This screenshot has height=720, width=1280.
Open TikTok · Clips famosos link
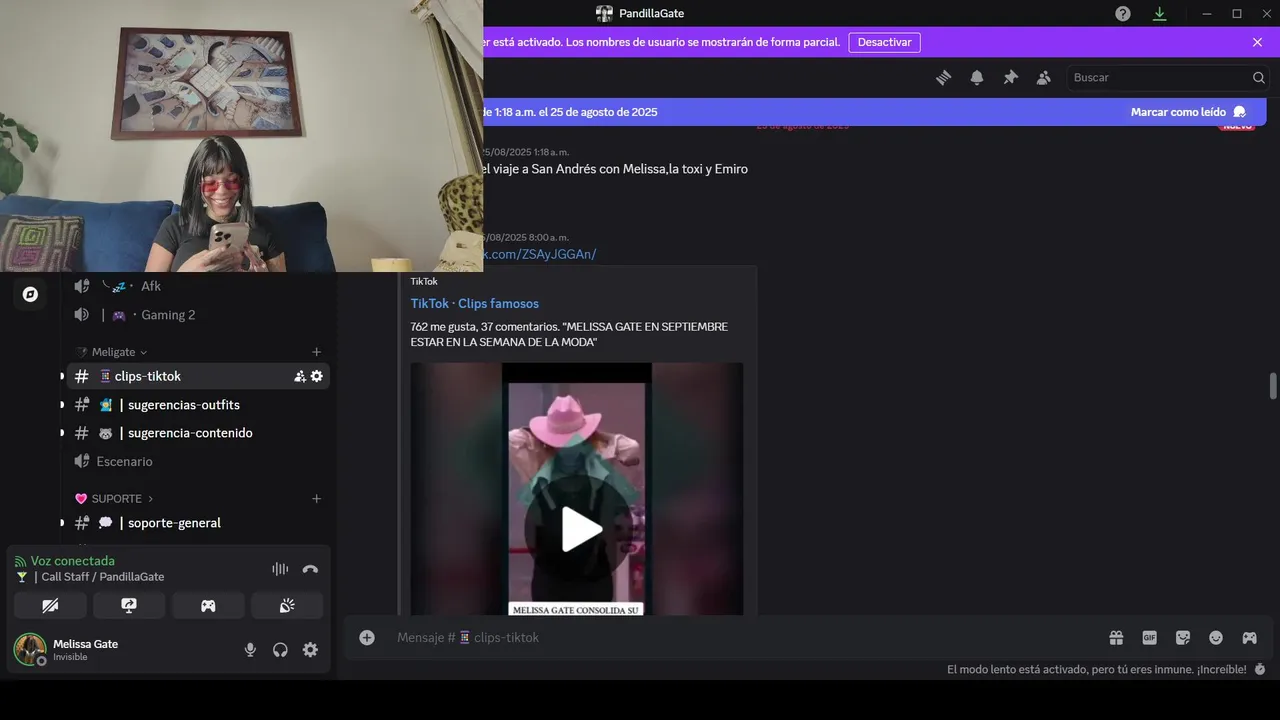coord(474,304)
